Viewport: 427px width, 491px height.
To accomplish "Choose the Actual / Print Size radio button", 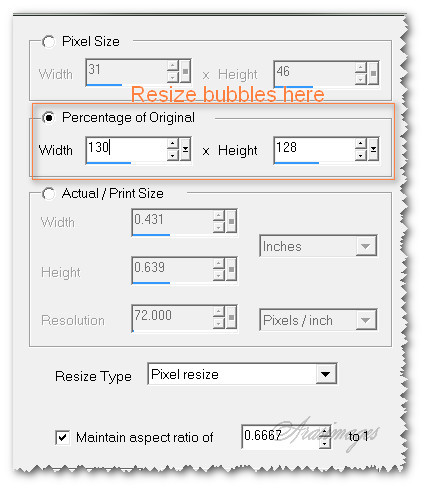I will (49, 194).
